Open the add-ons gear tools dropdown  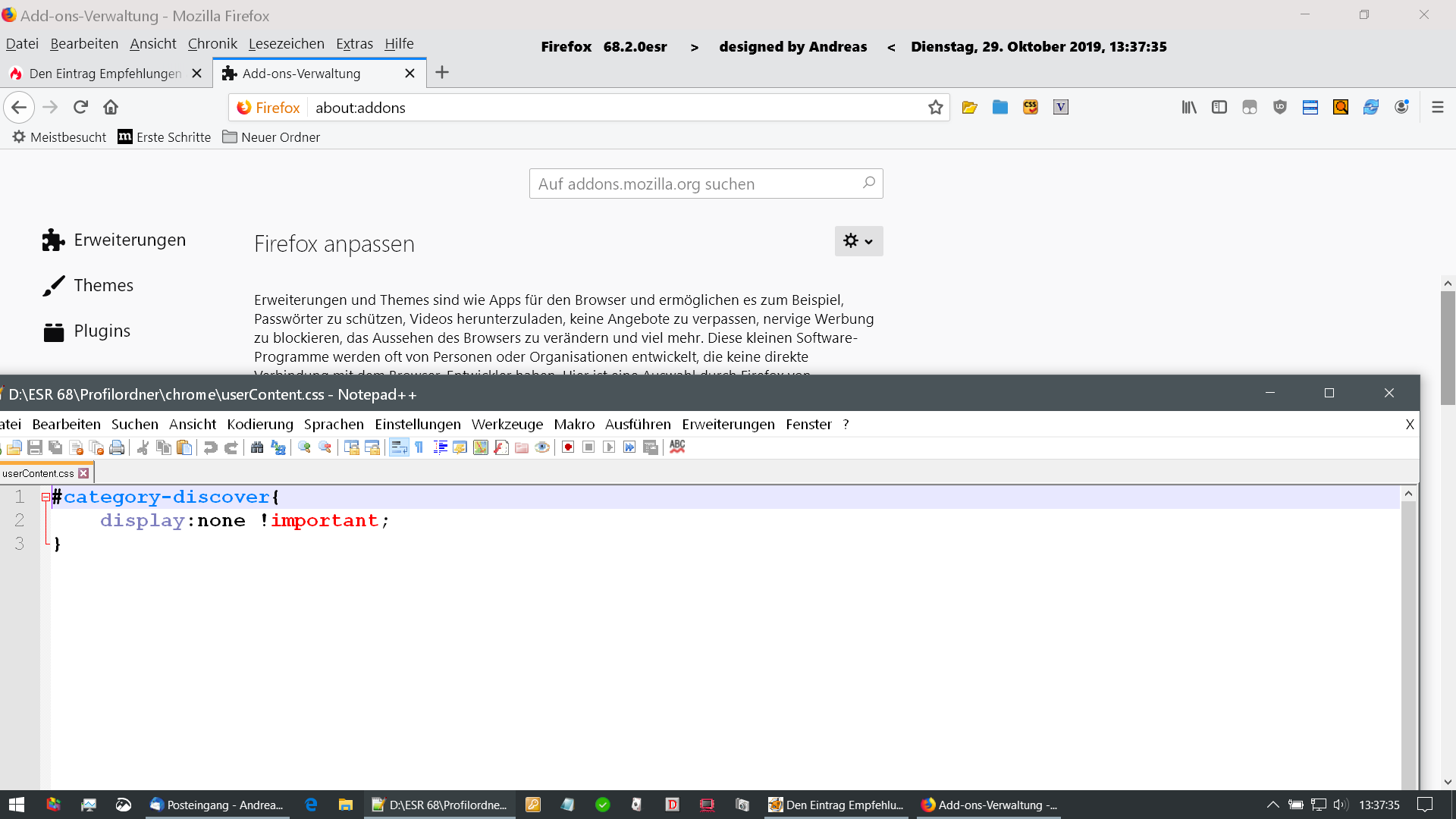(858, 241)
